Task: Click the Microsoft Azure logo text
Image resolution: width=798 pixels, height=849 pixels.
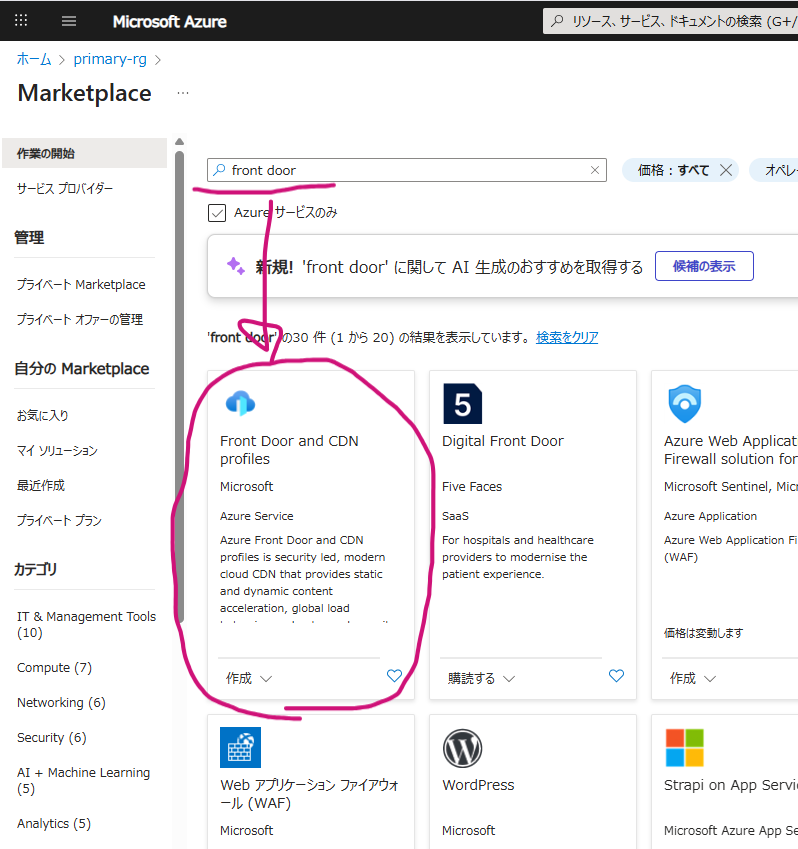Action: (x=169, y=22)
